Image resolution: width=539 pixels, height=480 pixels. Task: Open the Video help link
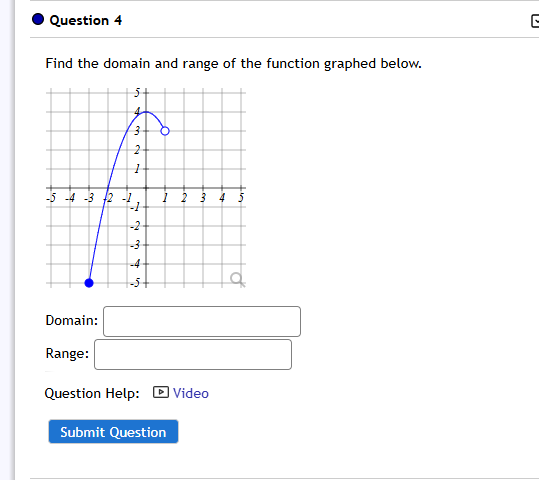point(191,393)
